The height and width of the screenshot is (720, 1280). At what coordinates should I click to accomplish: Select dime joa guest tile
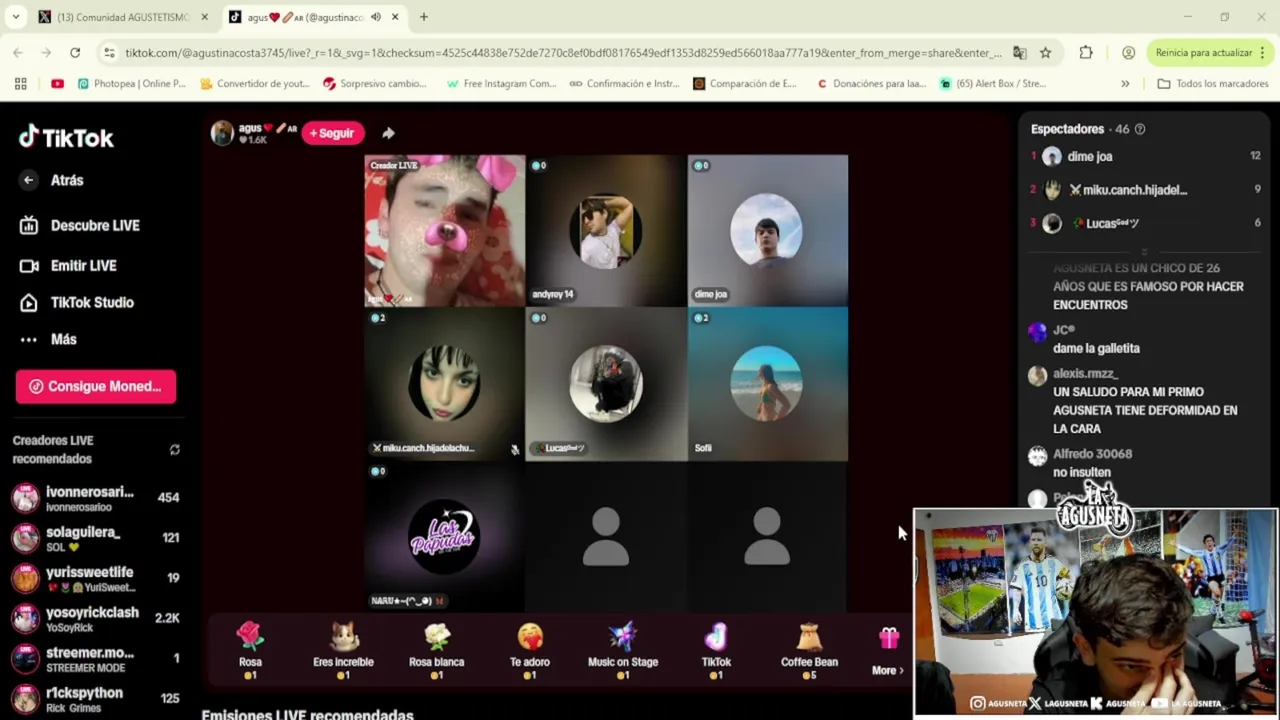coord(767,230)
